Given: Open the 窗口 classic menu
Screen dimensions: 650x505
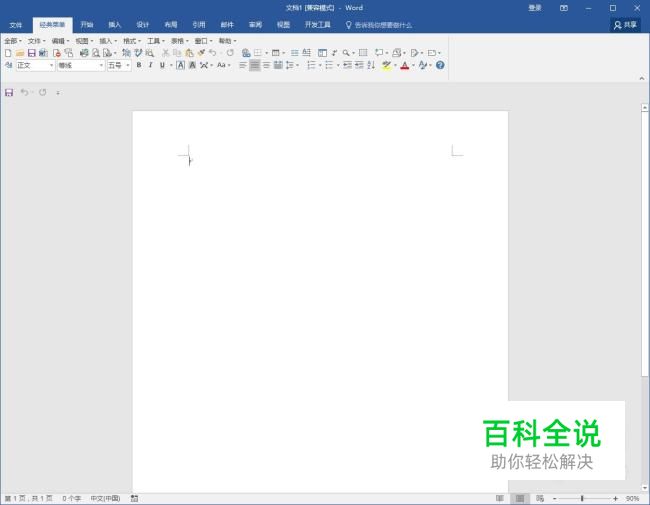Looking at the screenshot, I should [x=203, y=41].
